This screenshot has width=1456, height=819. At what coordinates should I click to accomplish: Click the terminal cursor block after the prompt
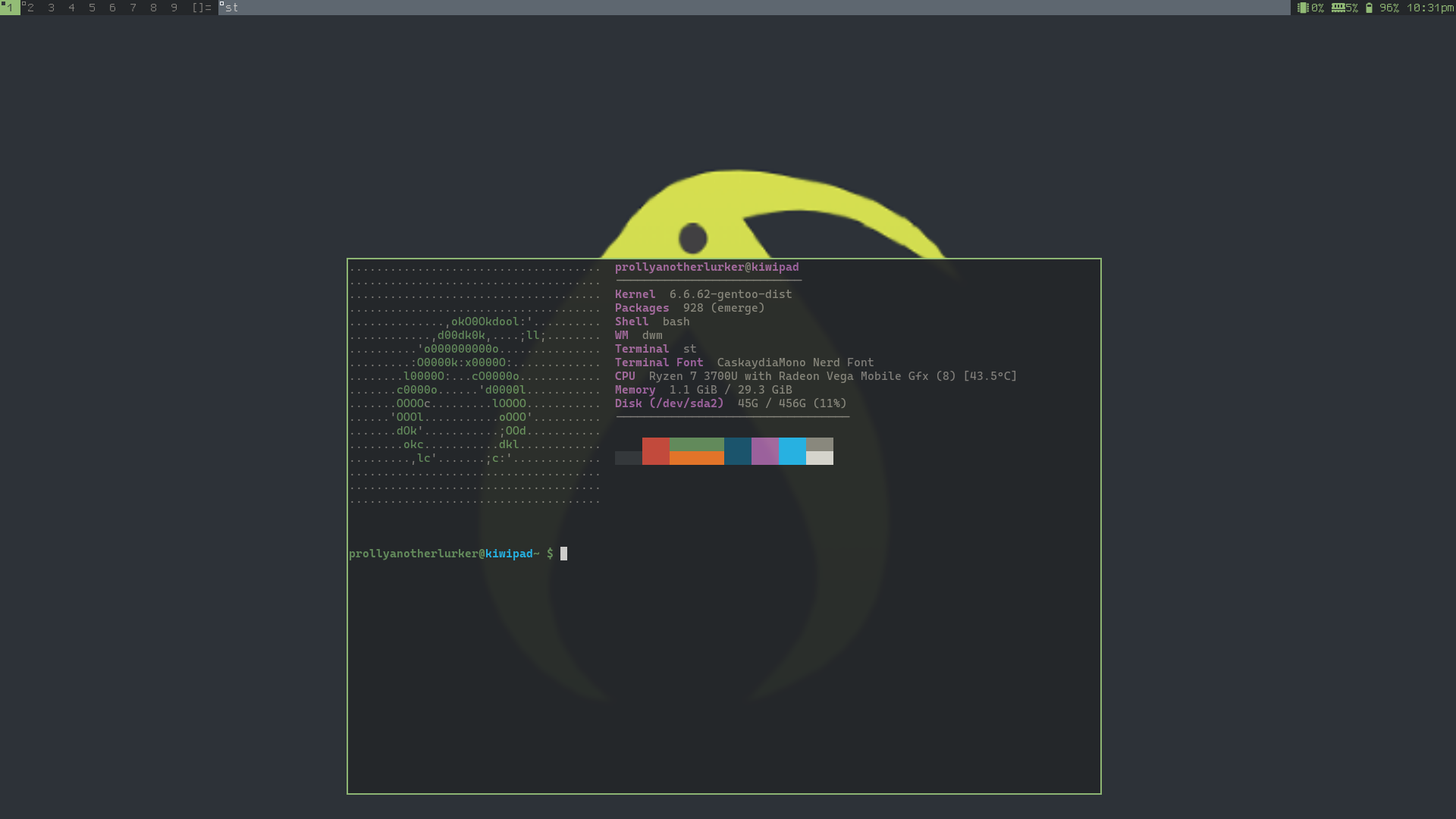coord(563,554)
